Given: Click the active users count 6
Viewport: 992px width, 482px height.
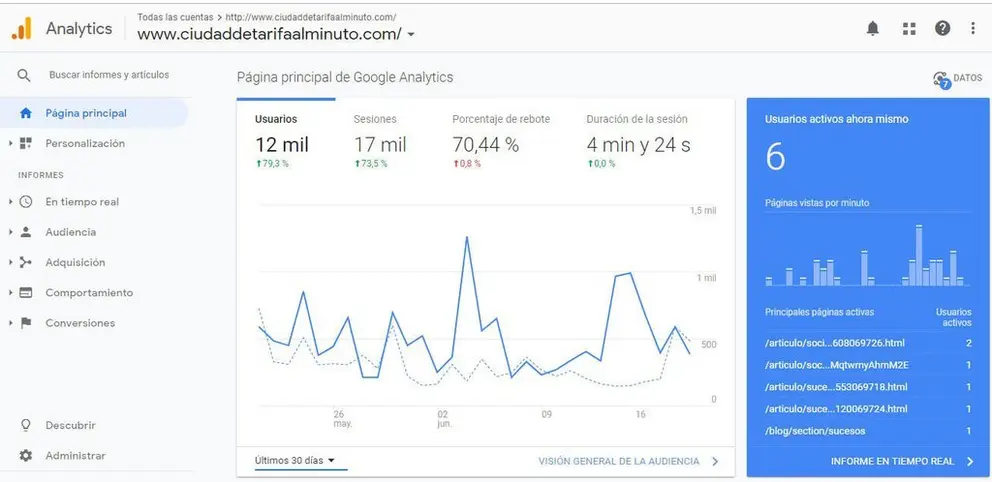Looking at the screenshot, I should [775, 156].
